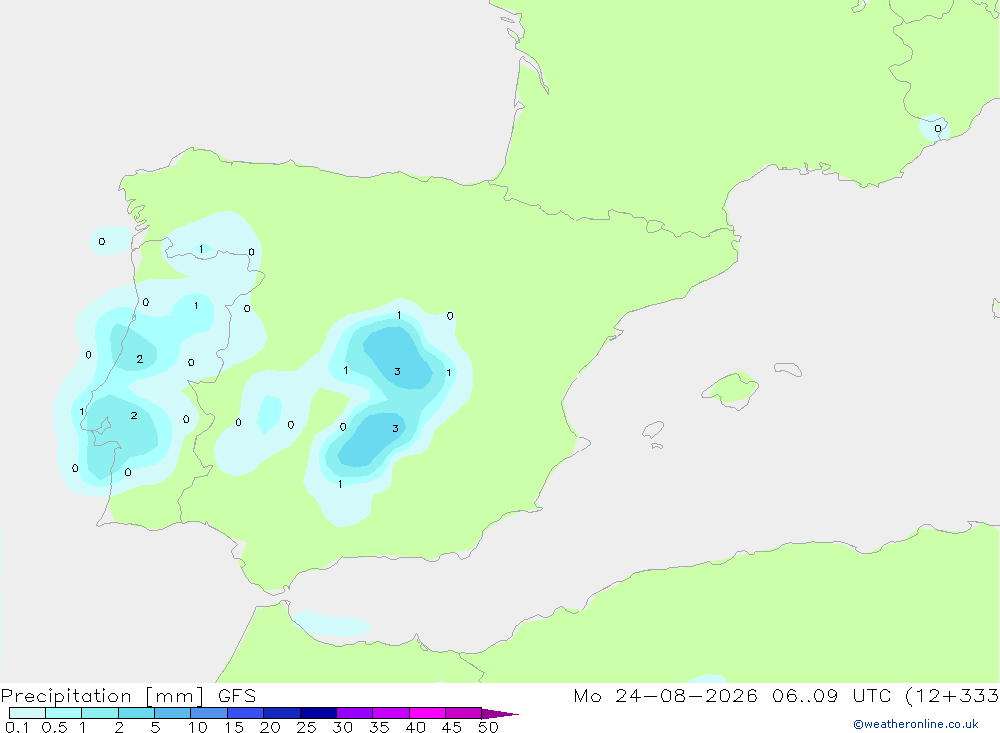Click the 'Precipitation [mm]' title text
The width and height of the screenshot is (1000, 733).
[x=102, y=696]
